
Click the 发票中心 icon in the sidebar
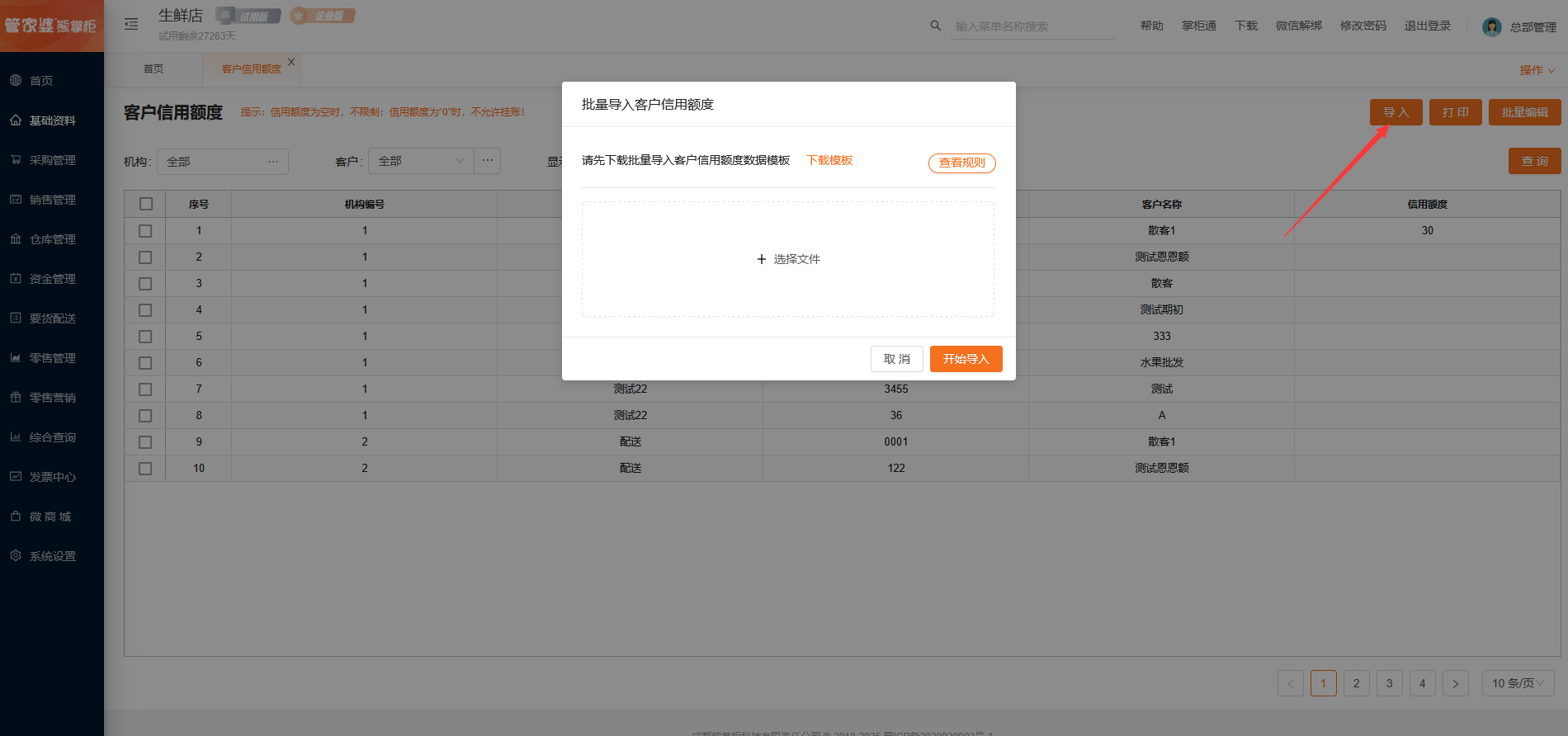pyautogui.click(x=16, y=476)
